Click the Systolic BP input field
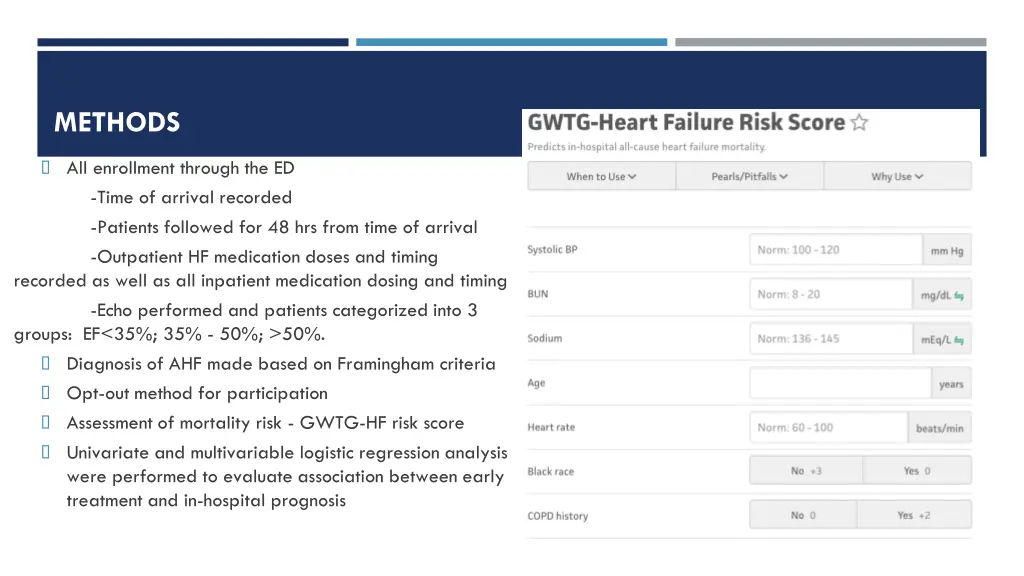 point(836,249)
